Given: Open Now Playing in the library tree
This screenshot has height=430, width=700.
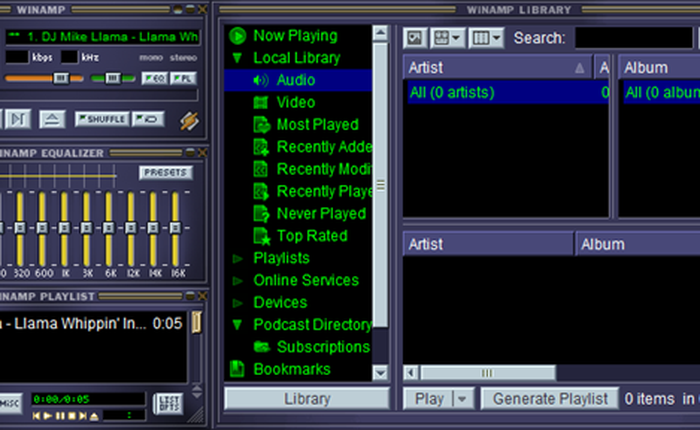Looking at the screenshot, I should [295, 36].
